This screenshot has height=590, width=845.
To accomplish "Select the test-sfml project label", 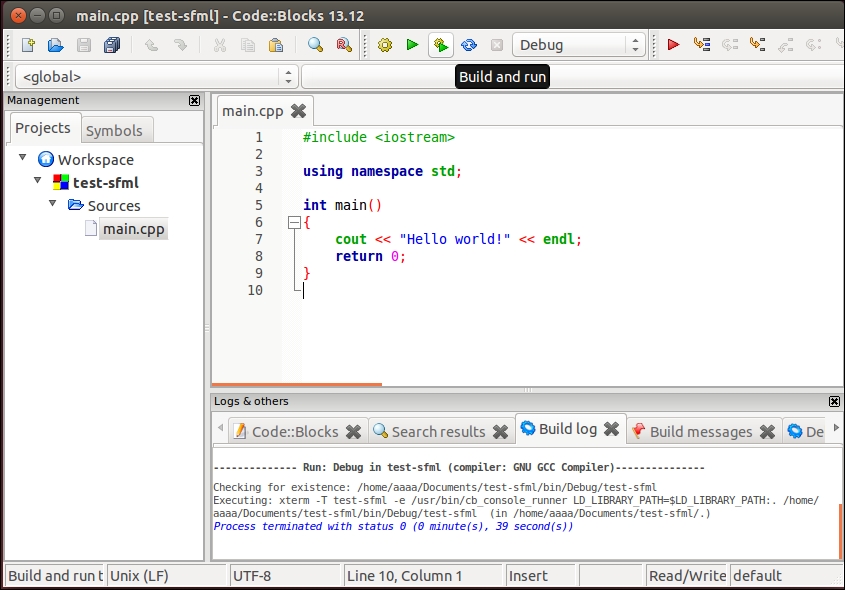I will point(106,183).
